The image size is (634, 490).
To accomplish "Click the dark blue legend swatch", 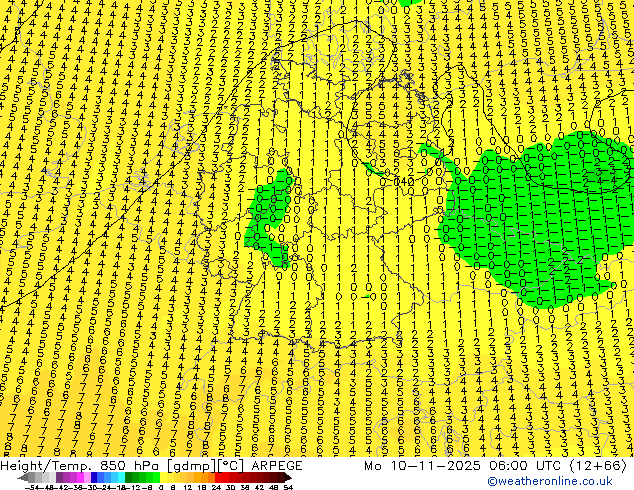I will coord(94,478).
